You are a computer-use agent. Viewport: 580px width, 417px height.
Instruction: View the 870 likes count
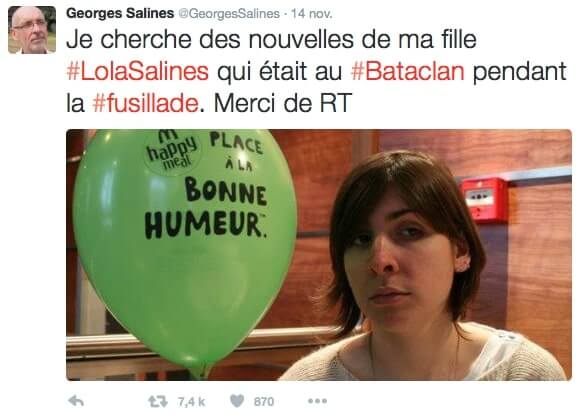pyautogui.click(x=264, y=401)
